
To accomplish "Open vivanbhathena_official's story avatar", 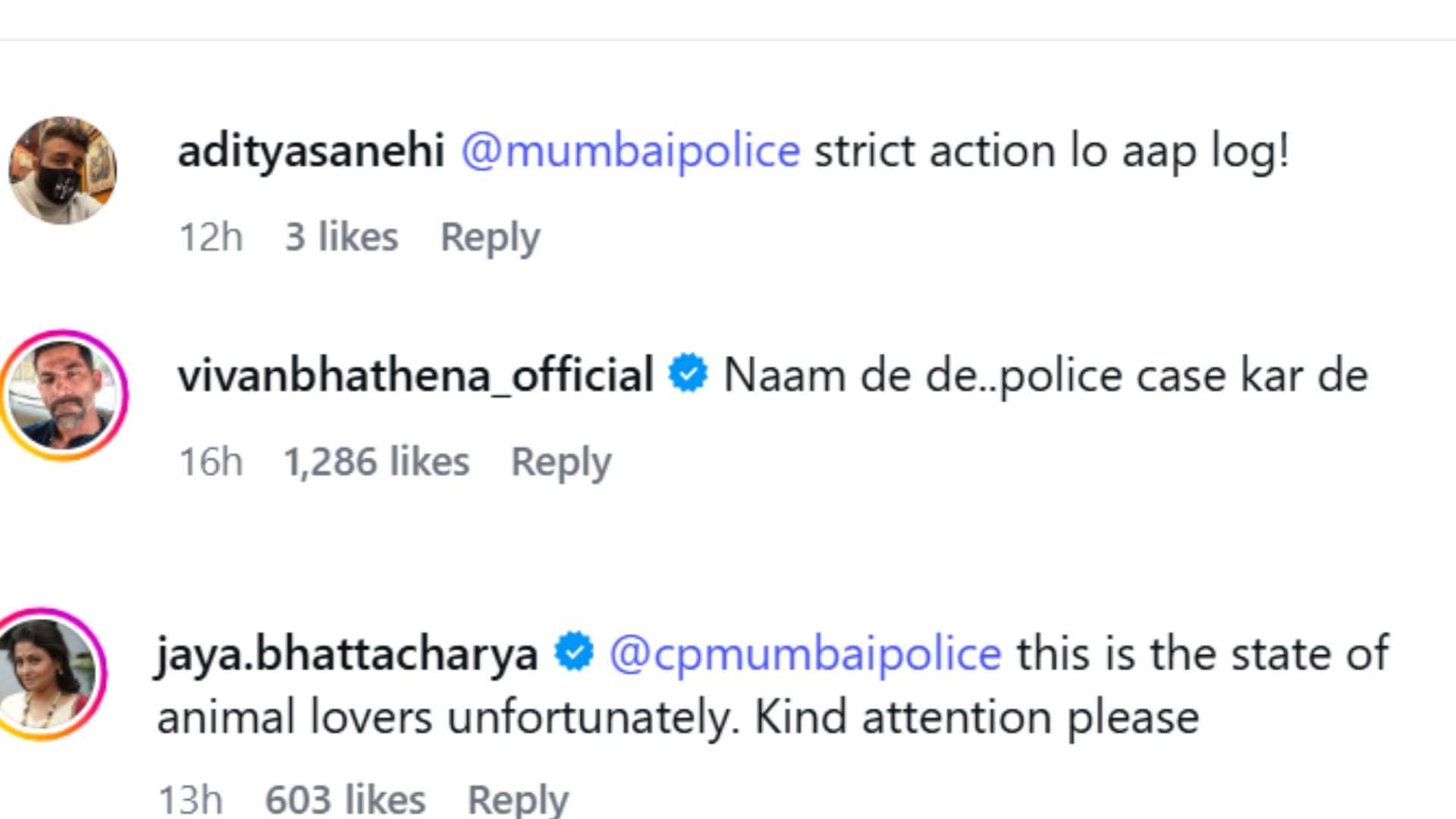I will click(x=65, y=395).
